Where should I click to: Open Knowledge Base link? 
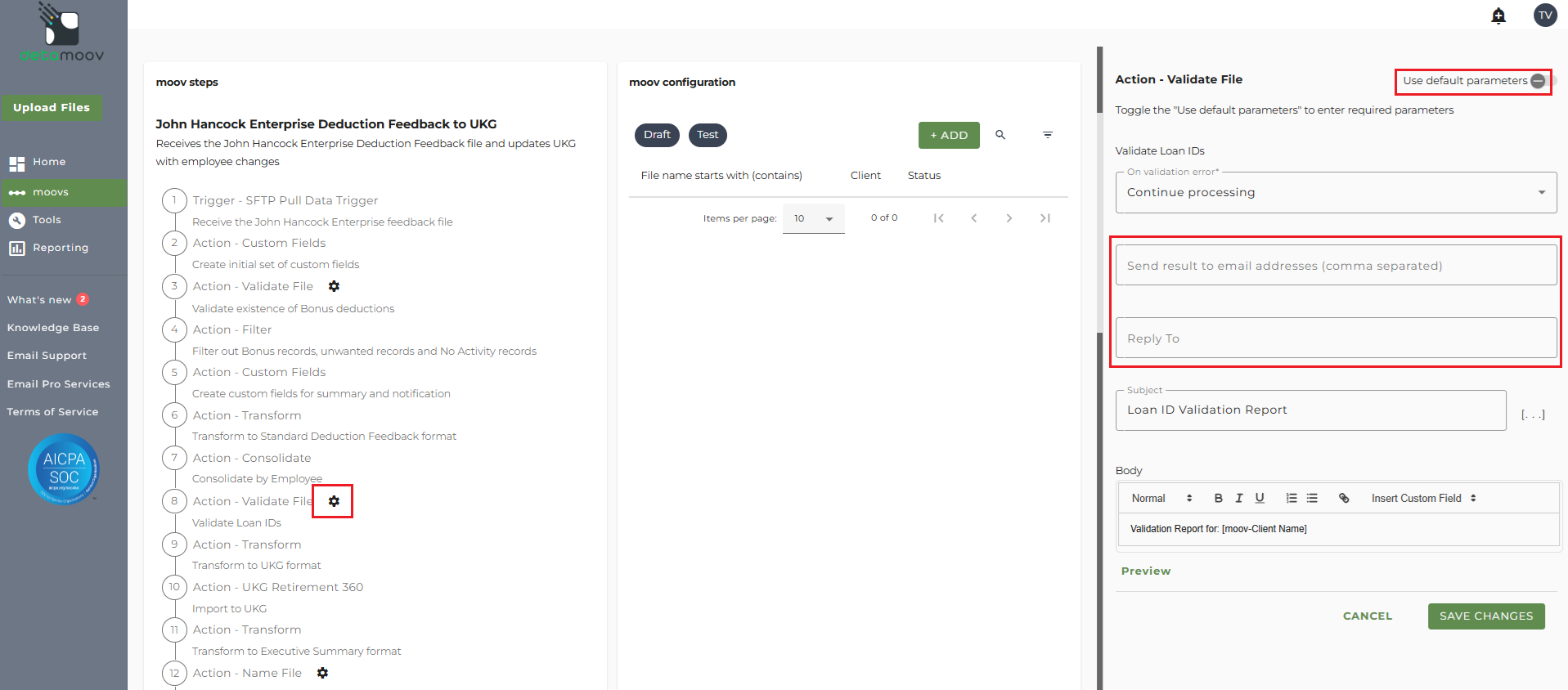pos(53,328)
